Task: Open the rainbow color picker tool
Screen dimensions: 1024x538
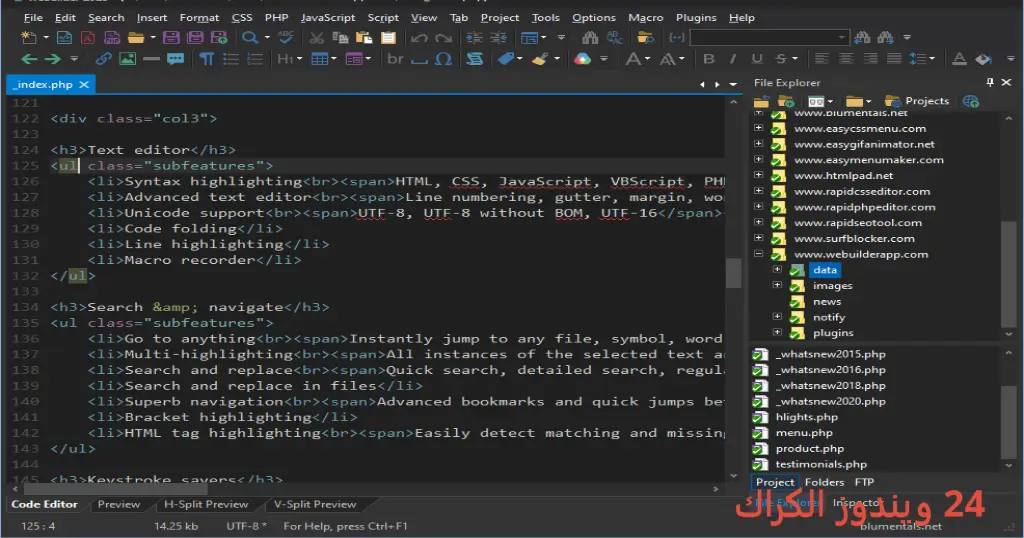Action: (x=582, y=59)
